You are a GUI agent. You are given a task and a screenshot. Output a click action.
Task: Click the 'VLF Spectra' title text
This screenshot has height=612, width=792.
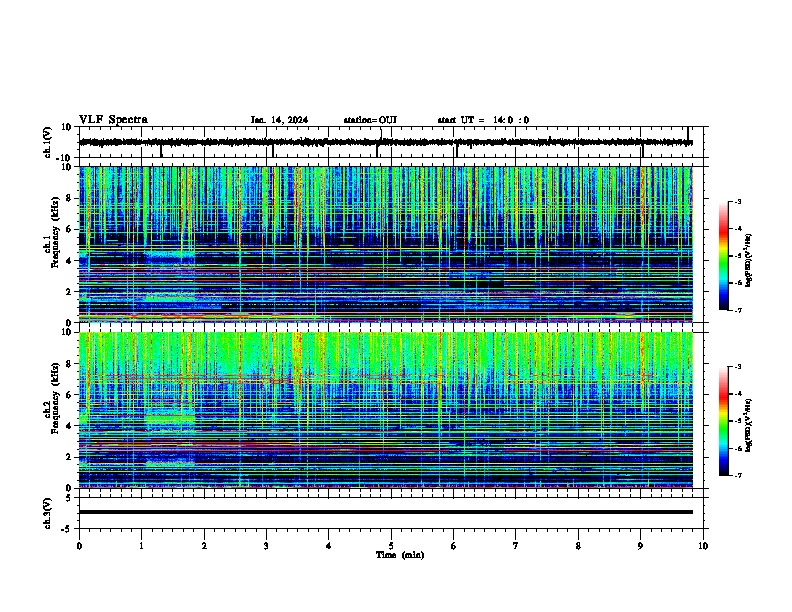(113, 120)
